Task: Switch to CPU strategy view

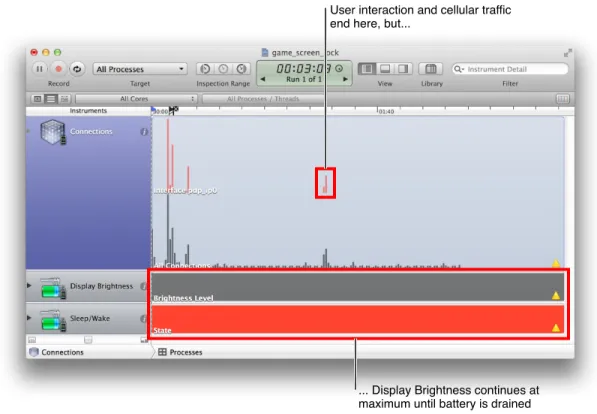Action: point(37,99)
